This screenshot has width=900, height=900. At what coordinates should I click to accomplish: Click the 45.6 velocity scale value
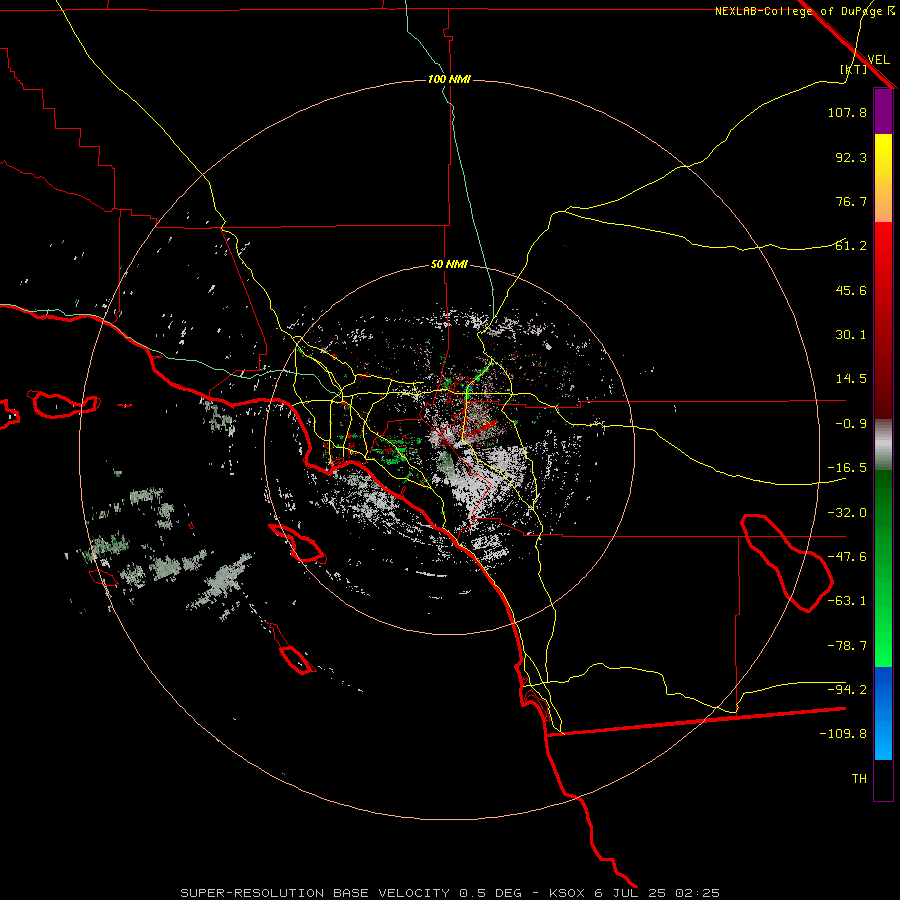pos(851,290)
